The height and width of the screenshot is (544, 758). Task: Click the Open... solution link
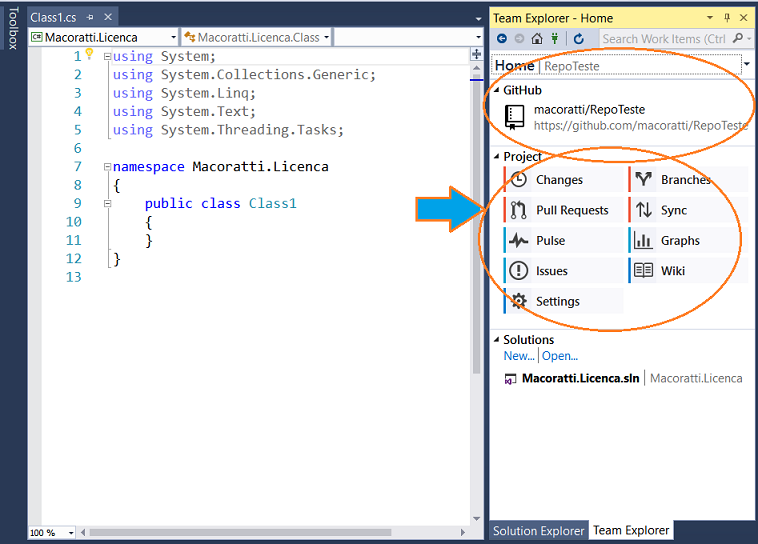560,356
